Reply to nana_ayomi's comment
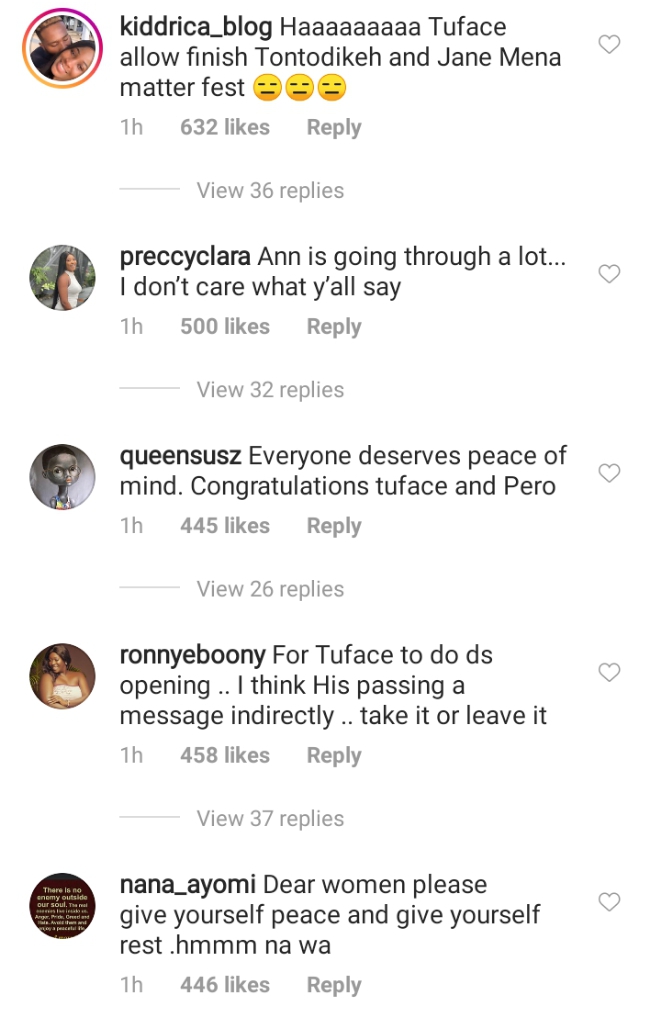Screen dimensions: 661x1011 point(333,985)
